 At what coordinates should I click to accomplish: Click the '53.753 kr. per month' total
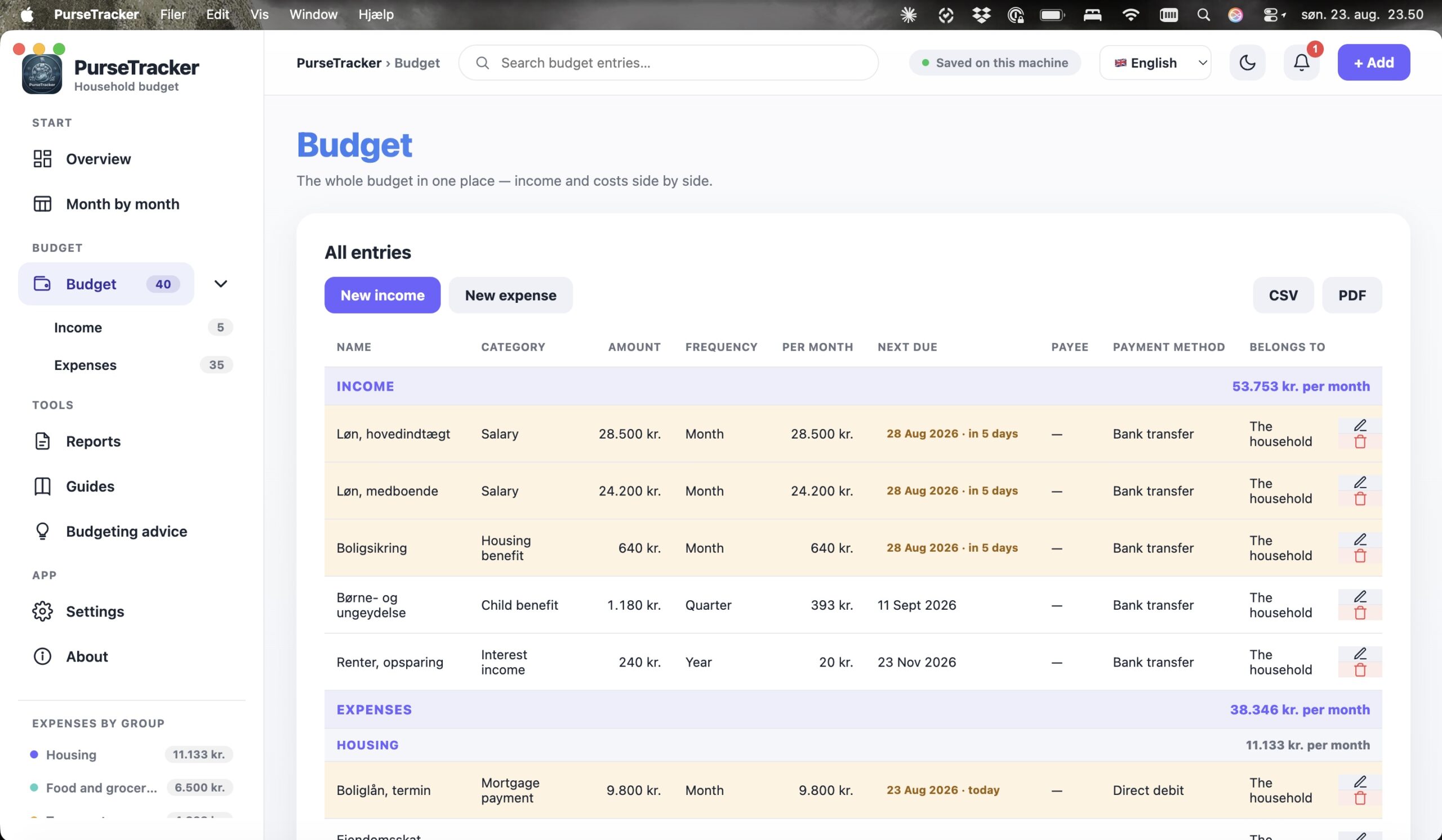[1301, 387]
